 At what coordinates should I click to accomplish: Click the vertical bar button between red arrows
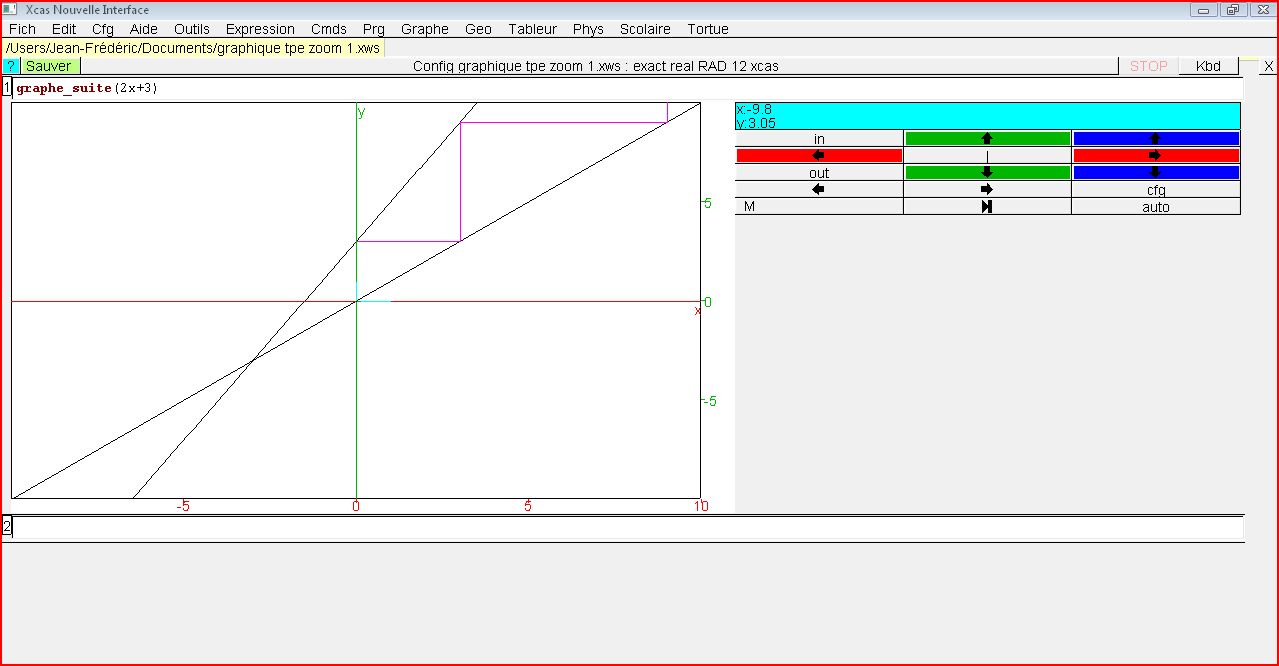click(x=987, y=156)
